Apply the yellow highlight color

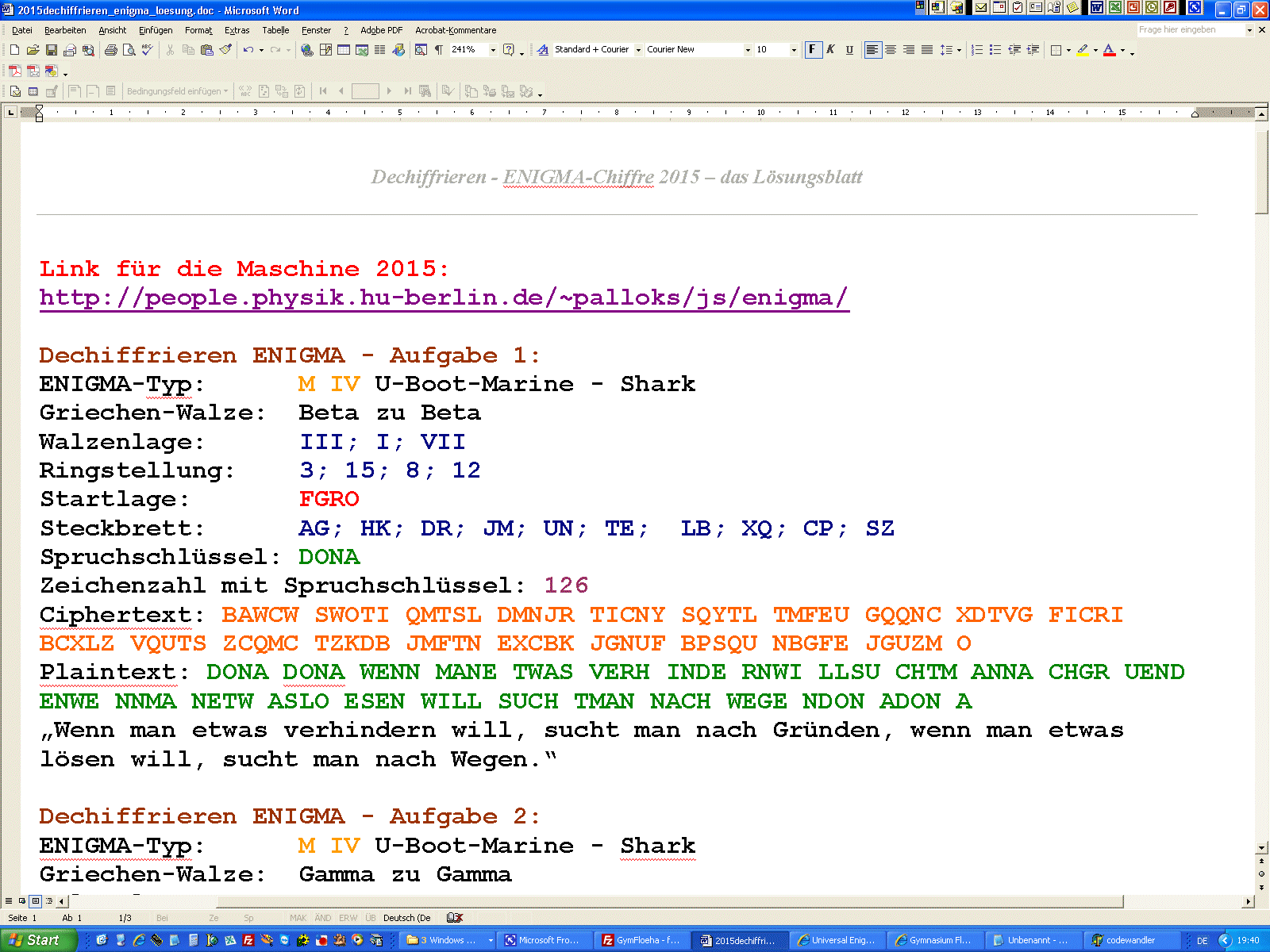1083,50
